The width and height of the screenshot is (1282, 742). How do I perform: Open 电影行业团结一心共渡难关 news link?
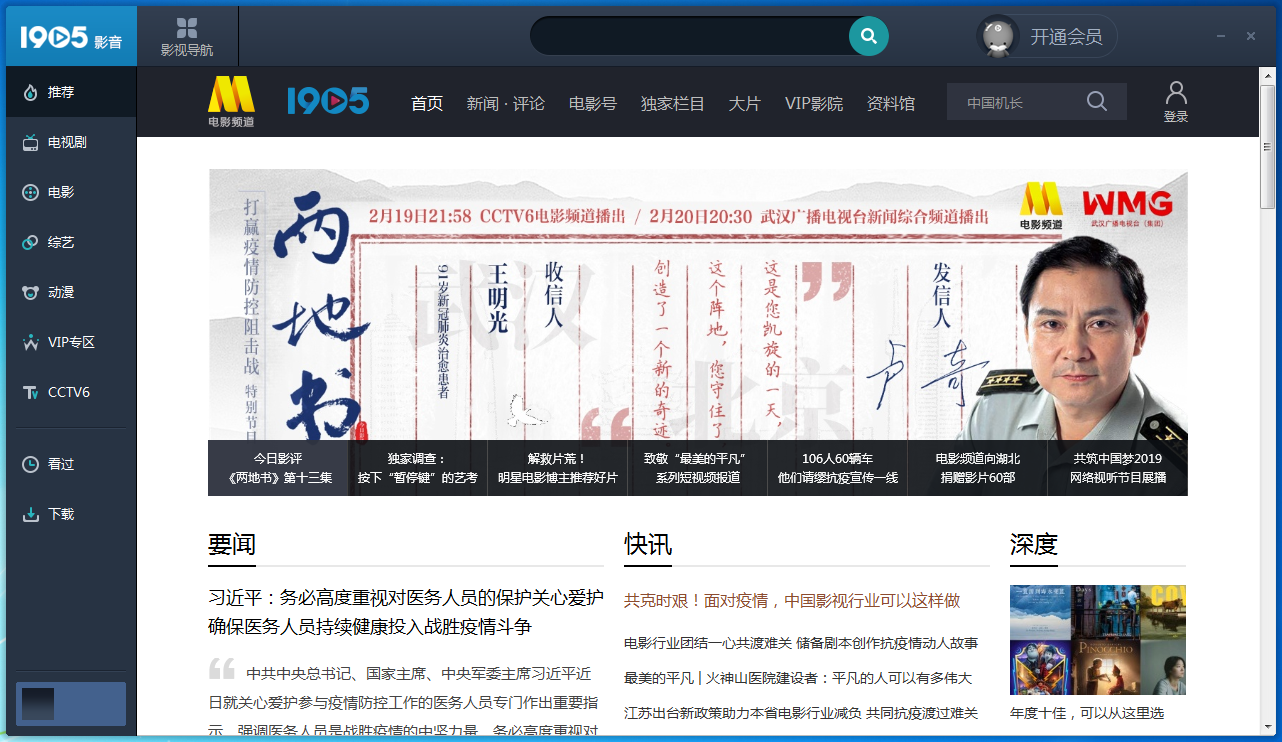coord(801,643)
